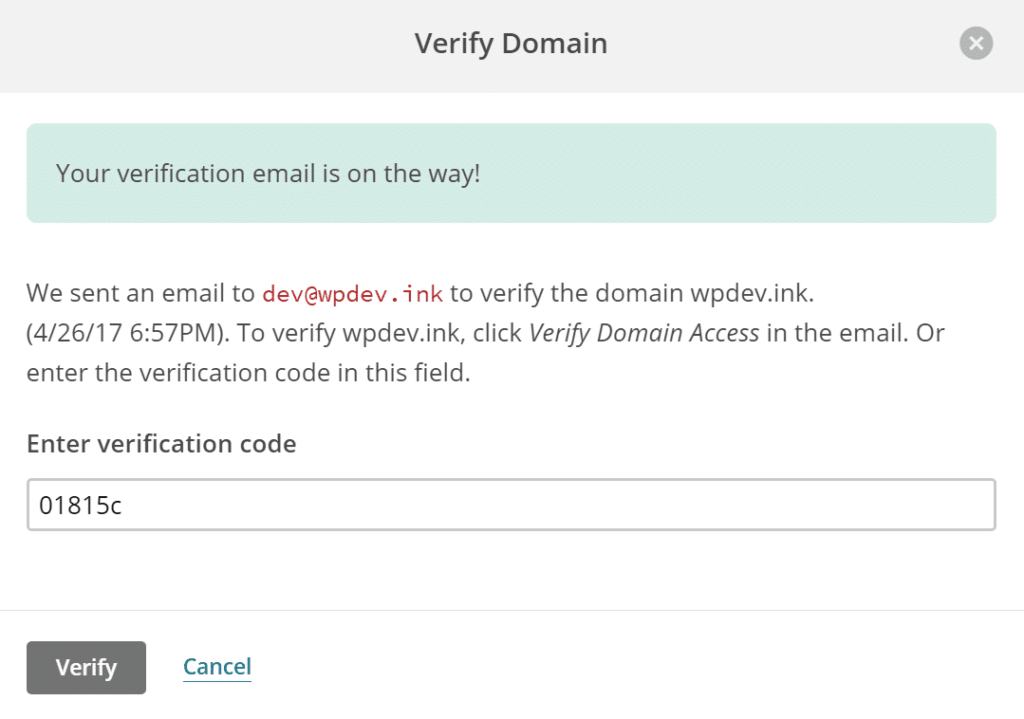This screenshot has width=1024, height=719.
Task: Click empty space inside the code field
Action: tap(600, 505)
